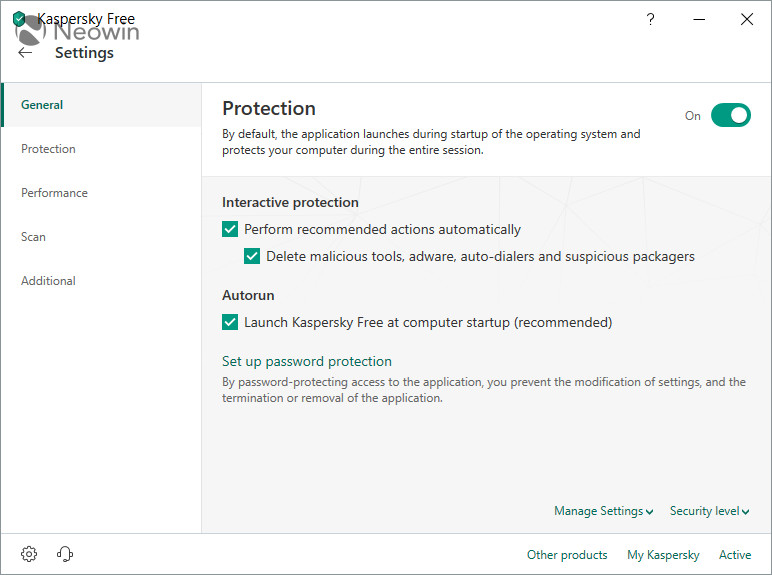Open the Additional settings section

[48, 281]
